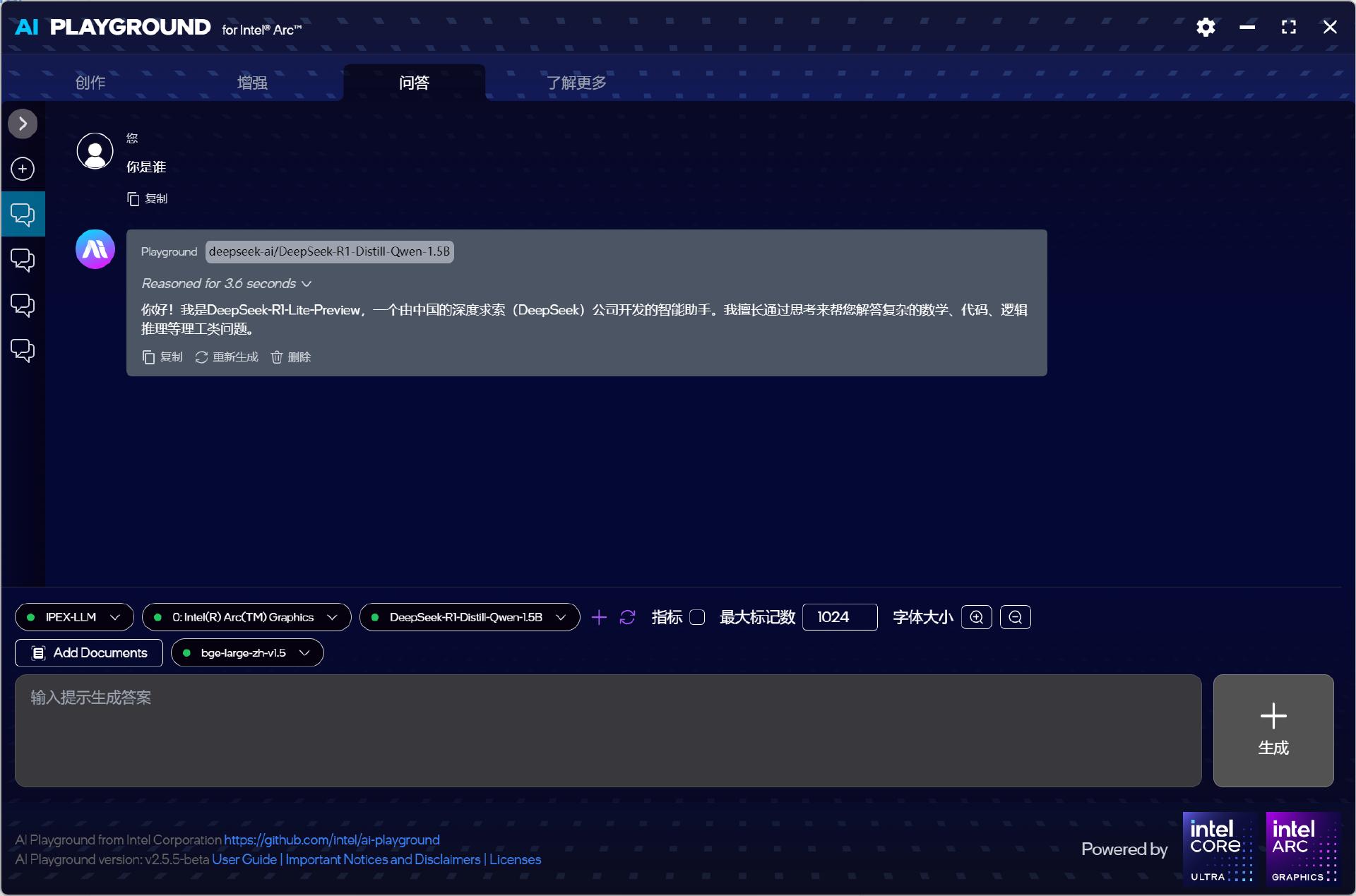Delete the assistant's answer

pyautogui.click(x=291, y=357)
